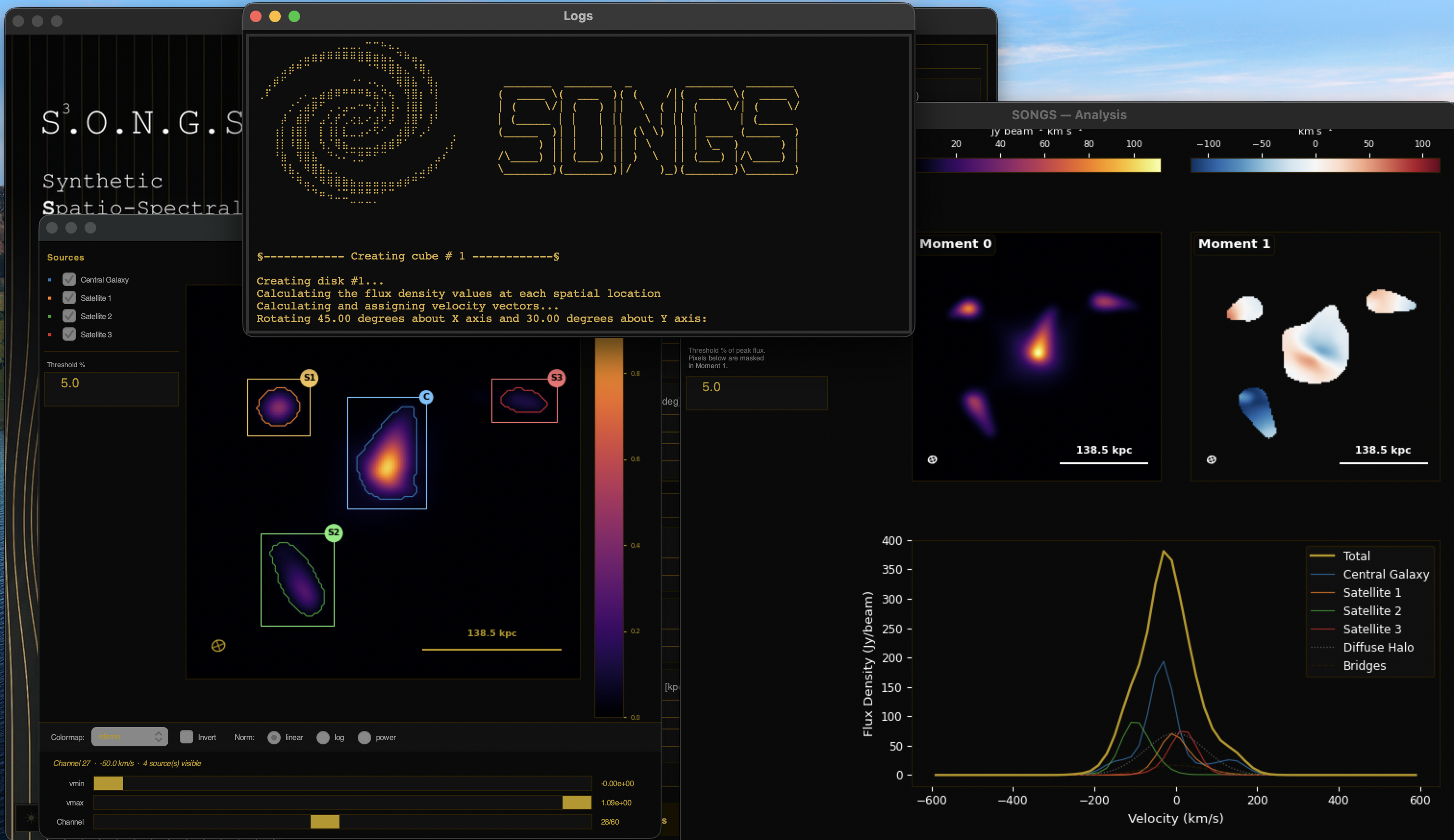Click the Moment 1 velocity colorbar
This screenshot has height=840, width=1454.
pyautogui.click(x=1316, y=165)
